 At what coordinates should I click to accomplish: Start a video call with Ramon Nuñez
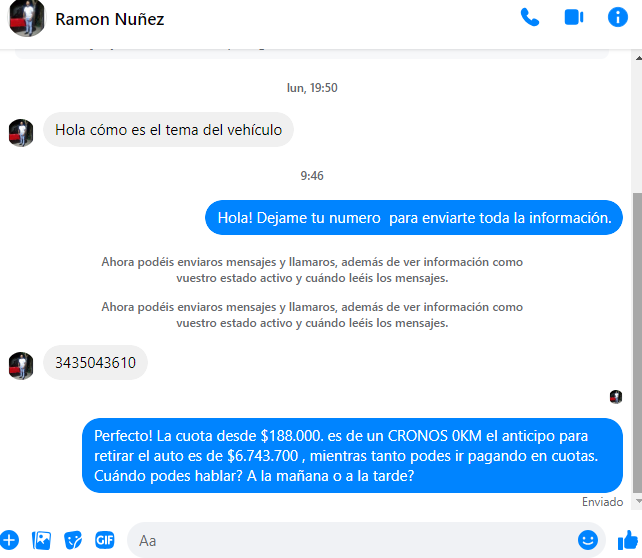point(574,18)
